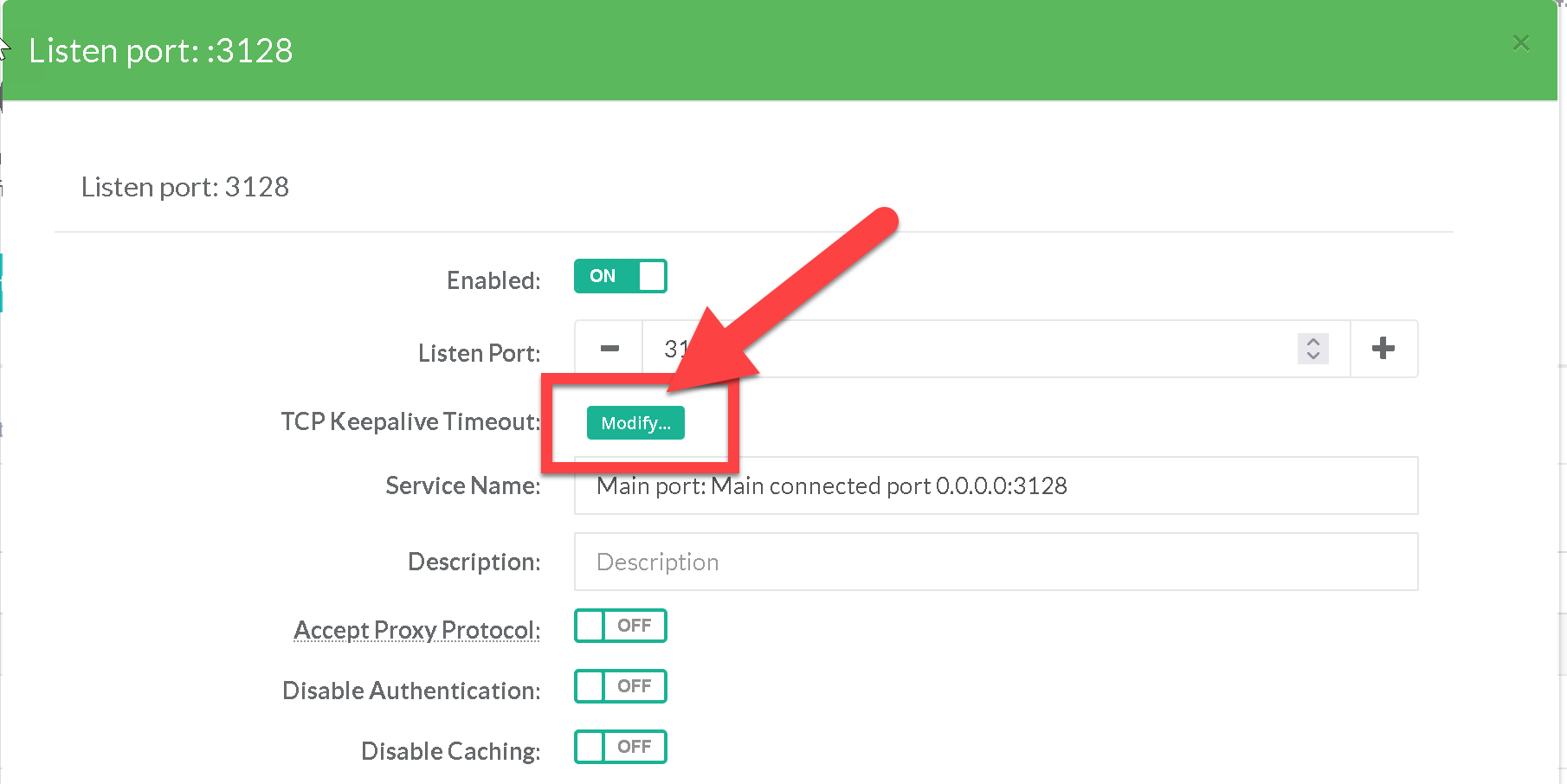The image size is (1567, 784).
Task: Click the empty Description input field
Action: point(996,562)
